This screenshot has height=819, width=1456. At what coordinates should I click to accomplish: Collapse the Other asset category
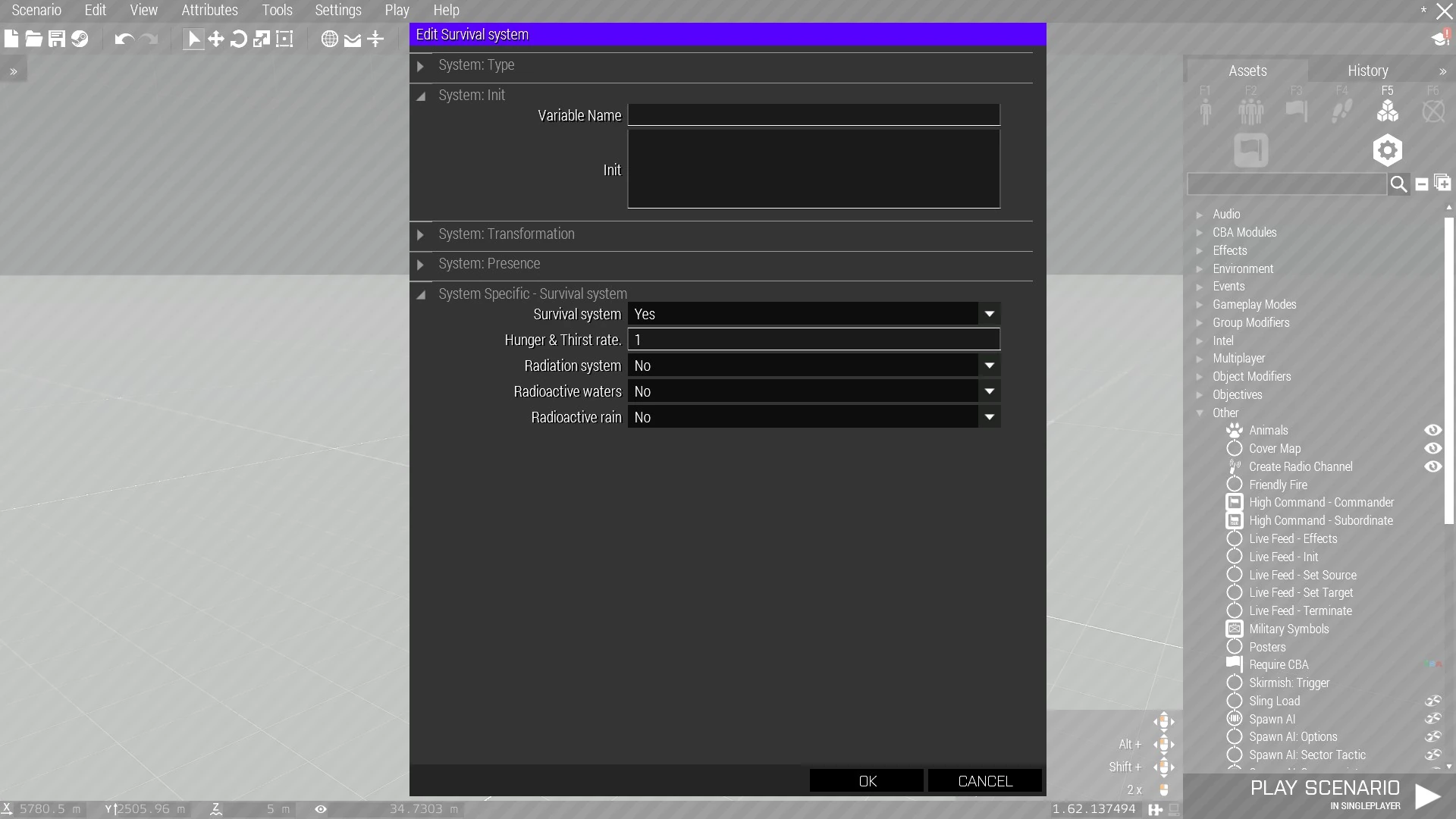pyautogui.click(x=1200, y=413)
